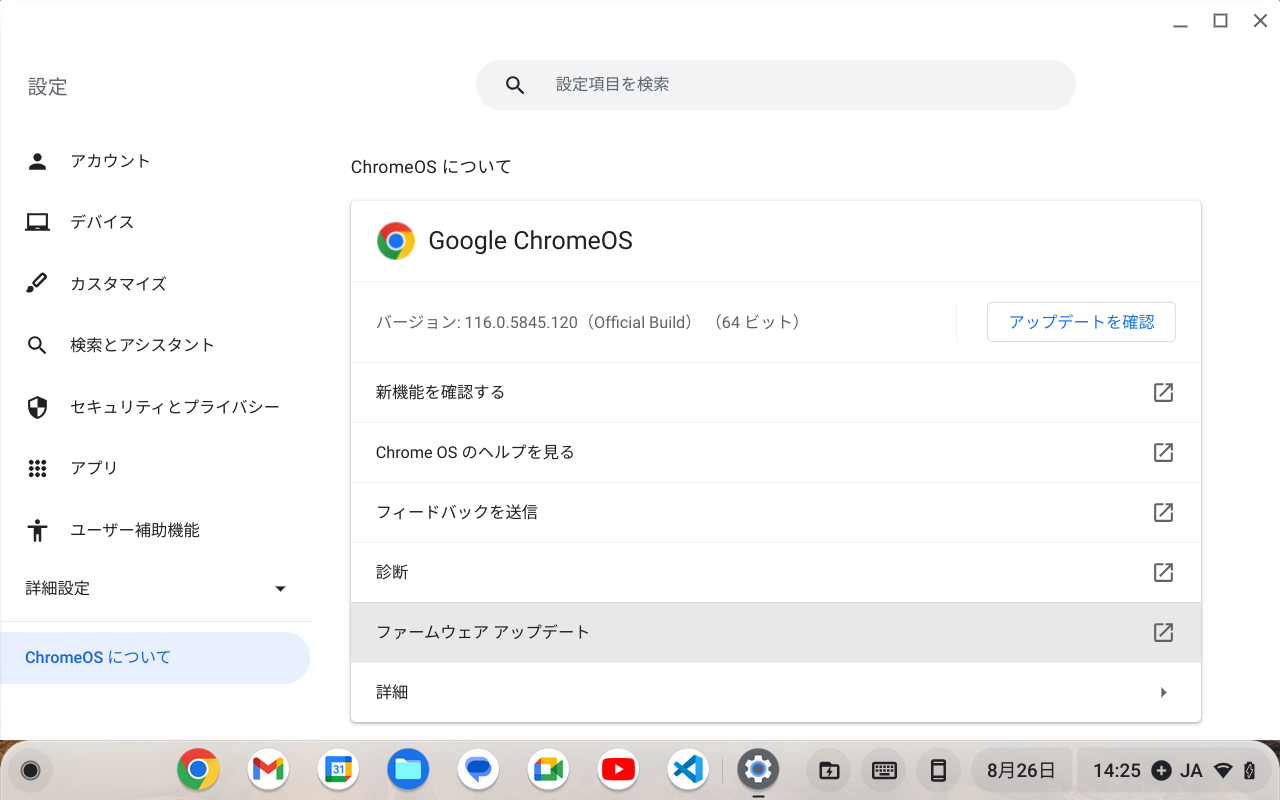Open the Files app from shelf
Image resolution: width=1280 pixels, height=800 pixels.
tap(408, 769)
